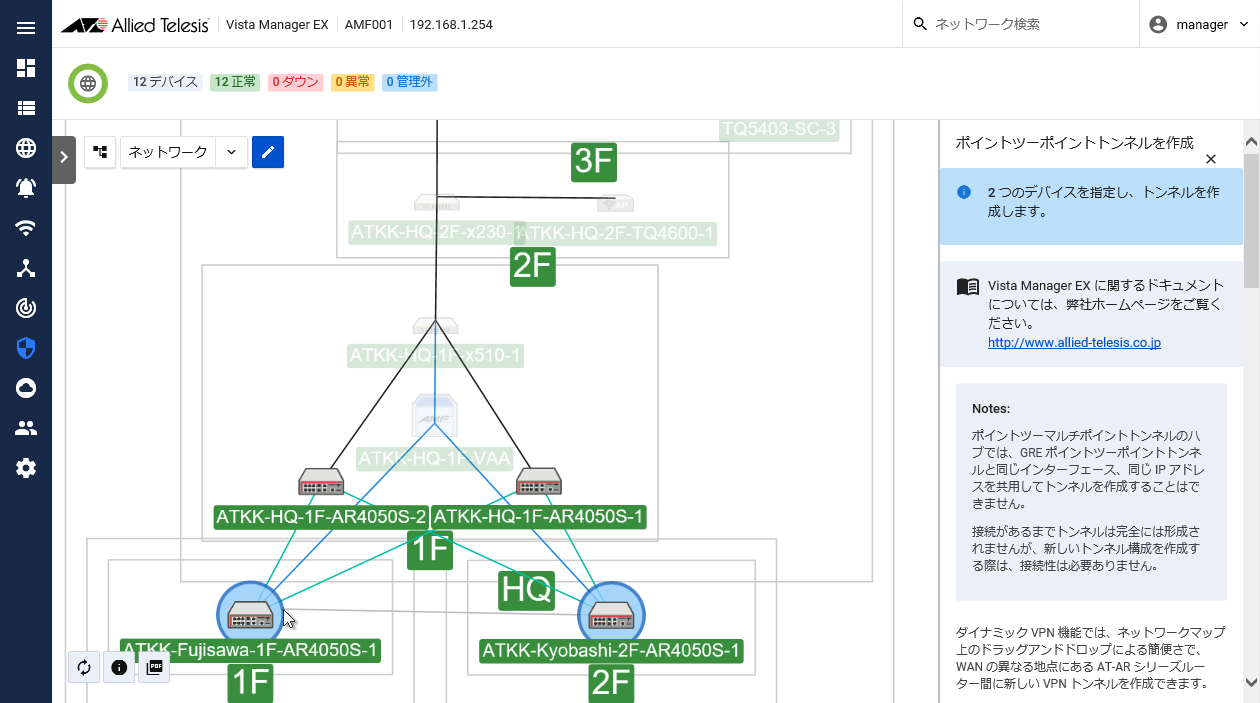Filter by the 0 ダウン status badge
The image size is (1260, 703).
point(295,82)
